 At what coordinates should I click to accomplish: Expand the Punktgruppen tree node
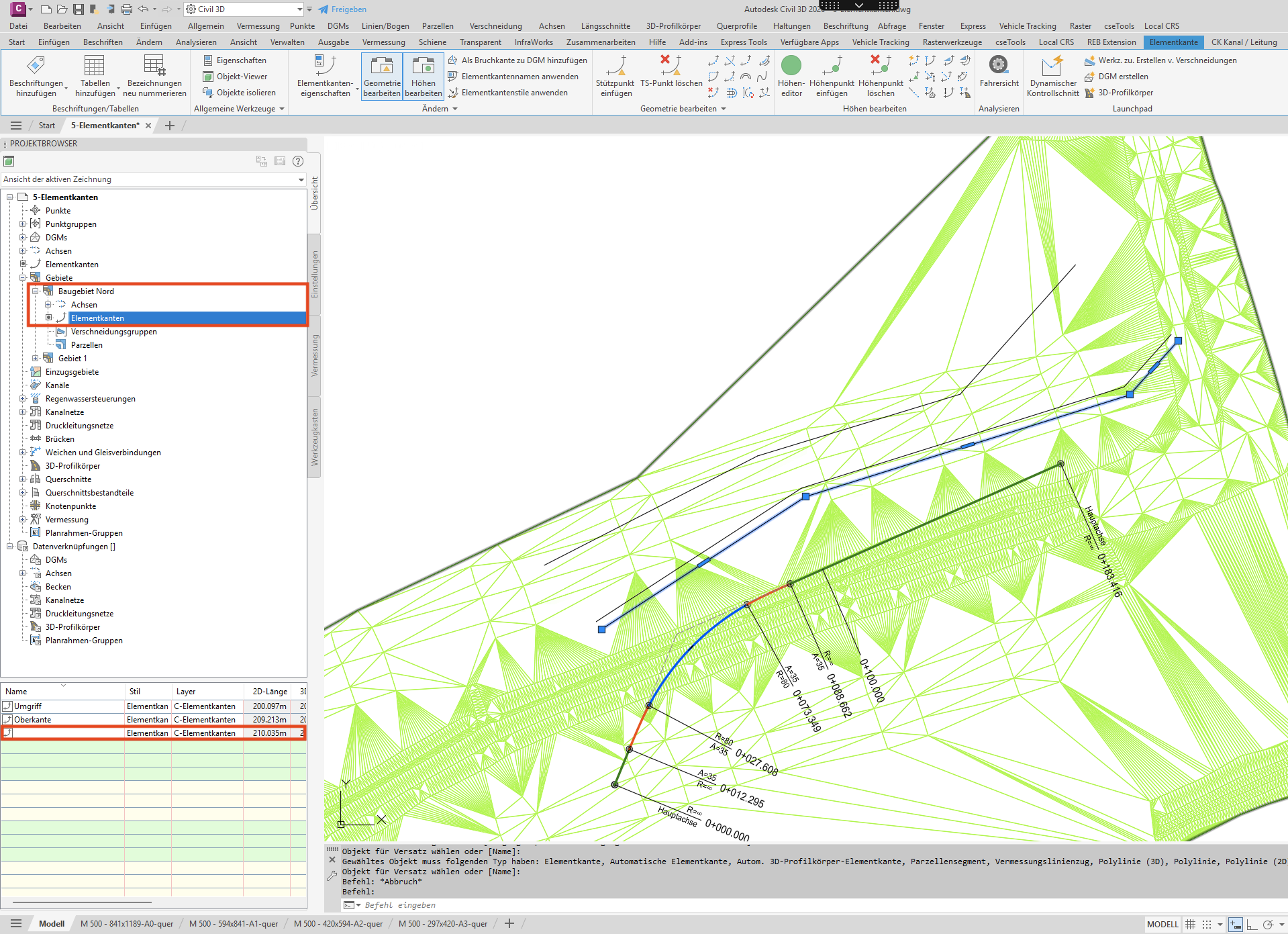(23, 224)
